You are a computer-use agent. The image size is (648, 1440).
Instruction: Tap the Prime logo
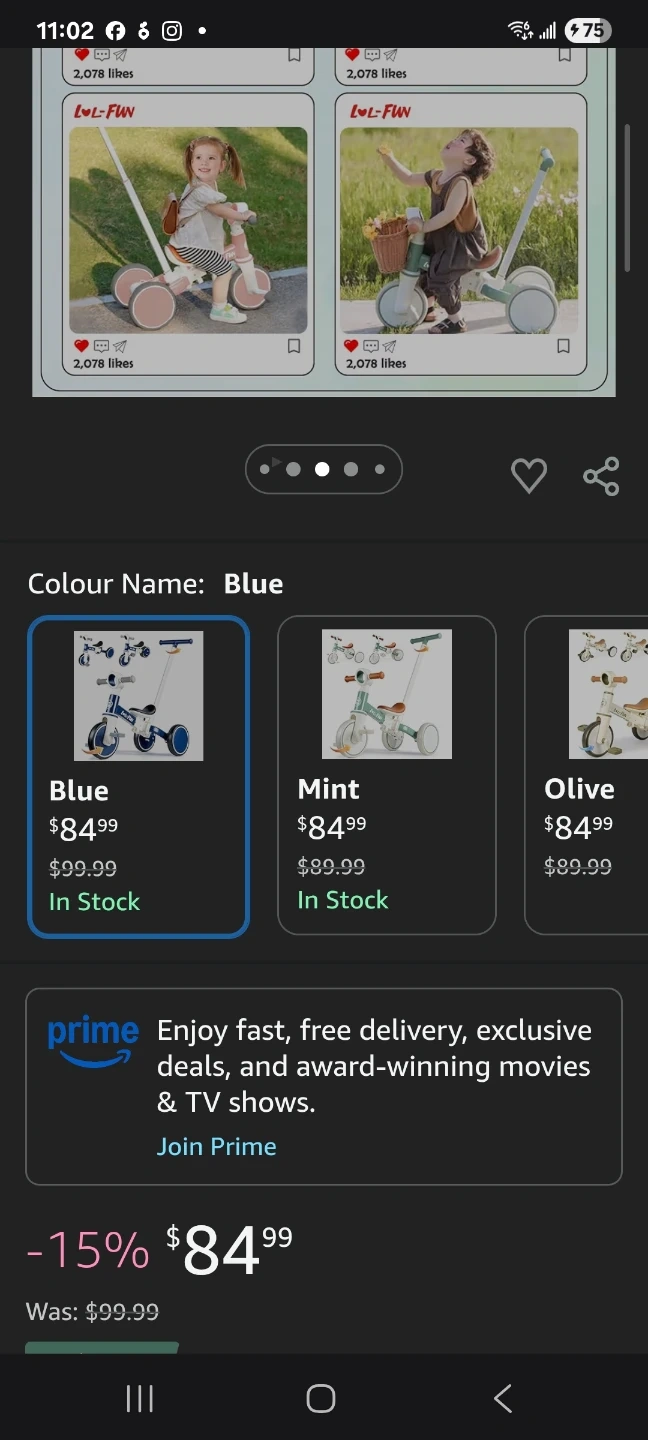[93, 1042]
